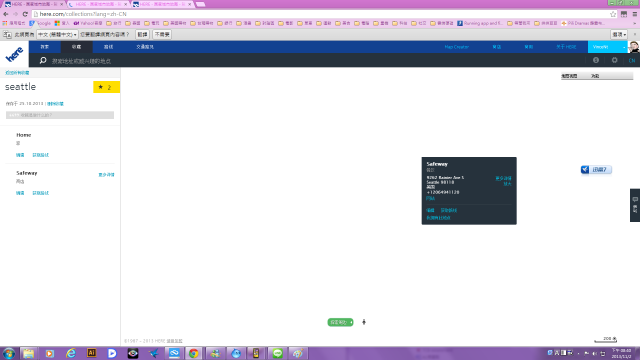This screenshot has height=360, width=640.
Task: Open the Yahoo bookmark
Action: pyautogui.click(x=88, y=23)
